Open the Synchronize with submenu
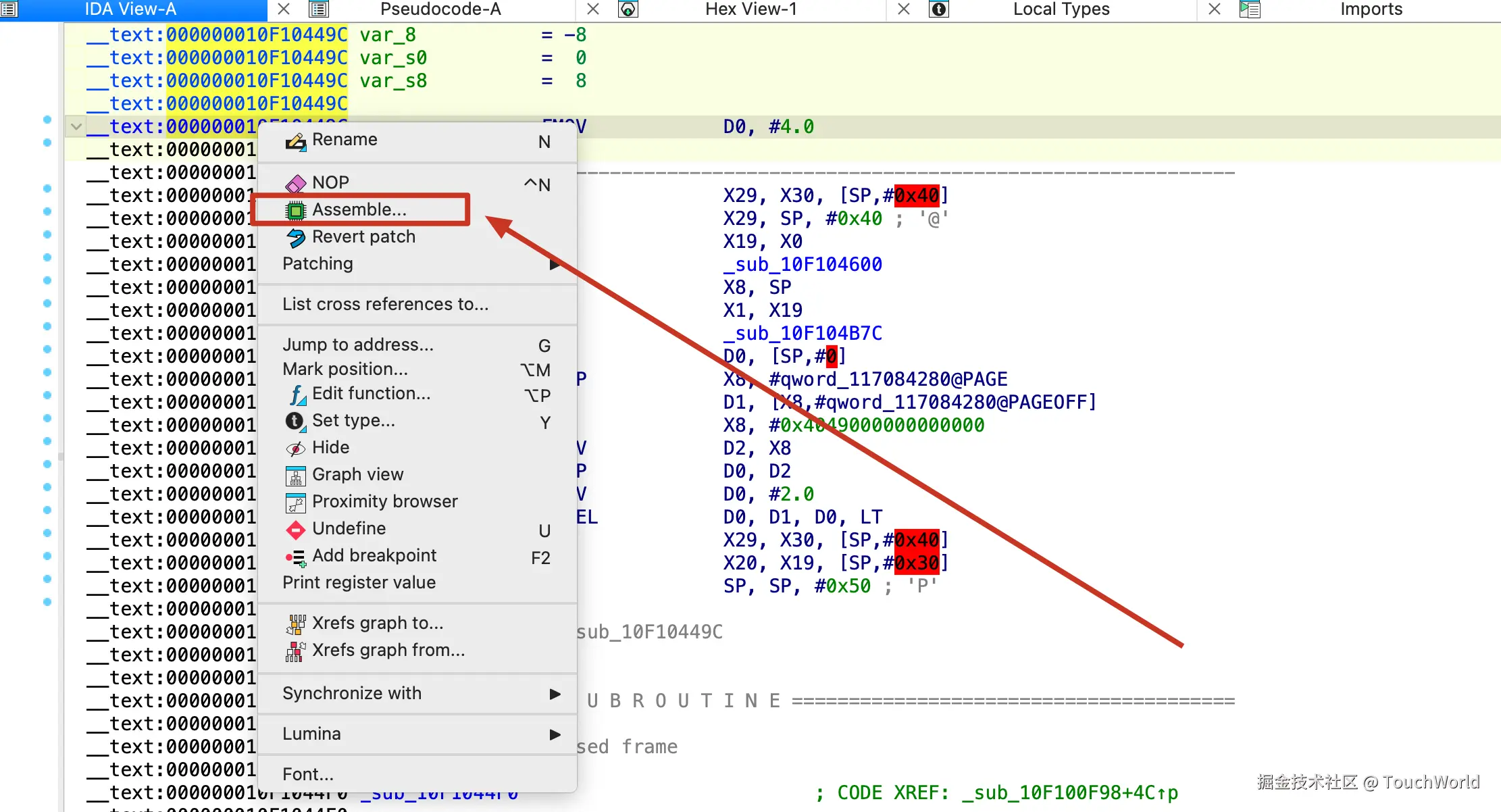Image resolution: width=1501 pixels, height=812 pixels. coord(352,693)
